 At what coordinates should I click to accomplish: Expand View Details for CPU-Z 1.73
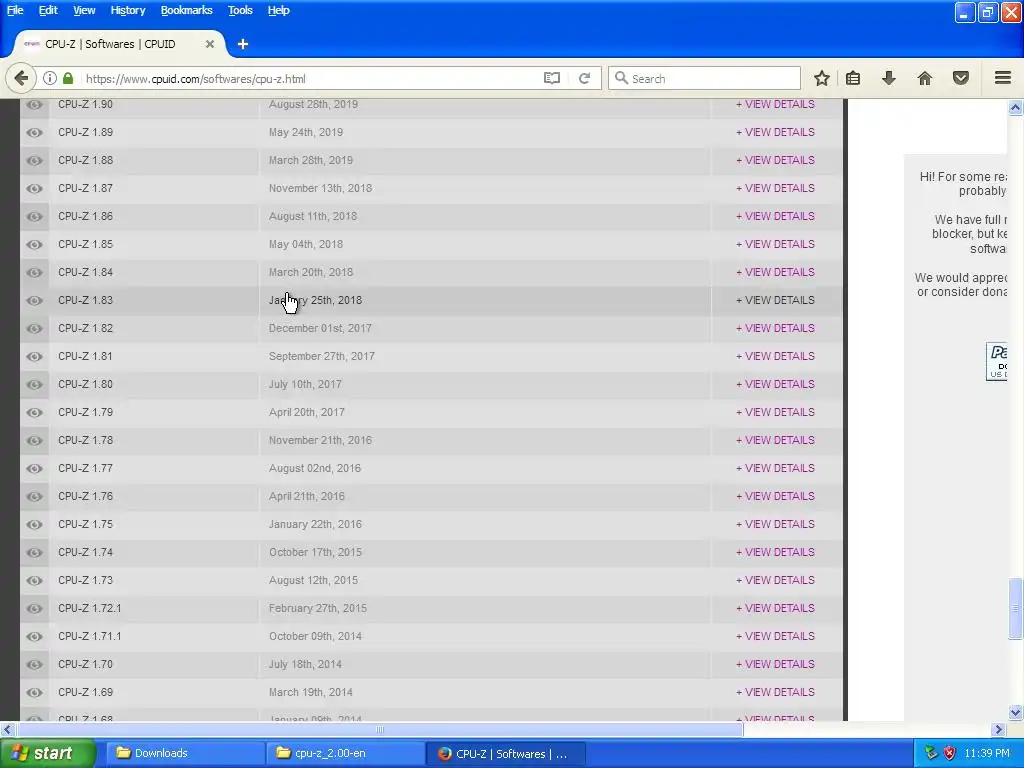click(x=775, y=580)
